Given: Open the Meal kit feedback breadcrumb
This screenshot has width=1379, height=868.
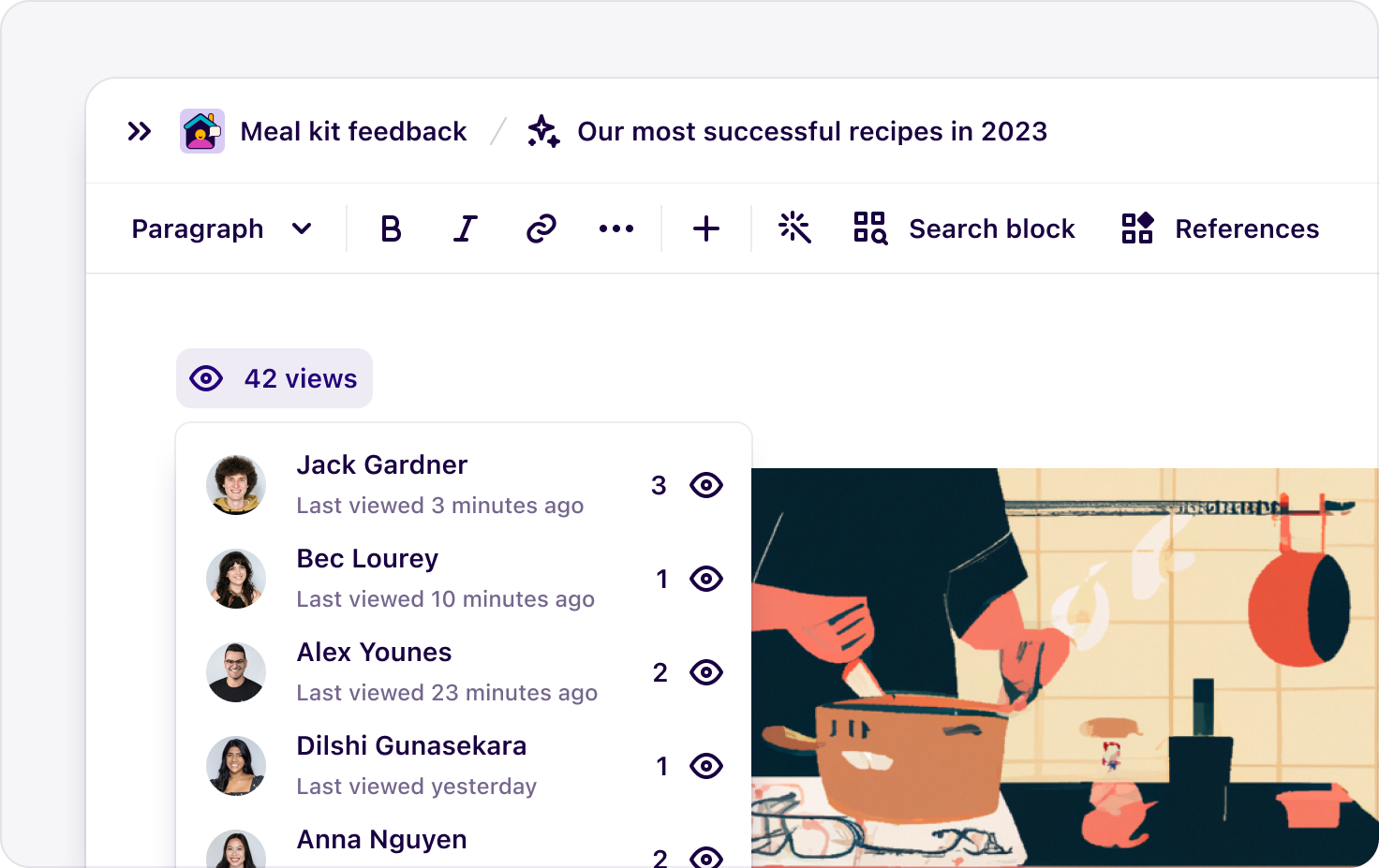Looking at the screenshot, I should pos(353,131).
